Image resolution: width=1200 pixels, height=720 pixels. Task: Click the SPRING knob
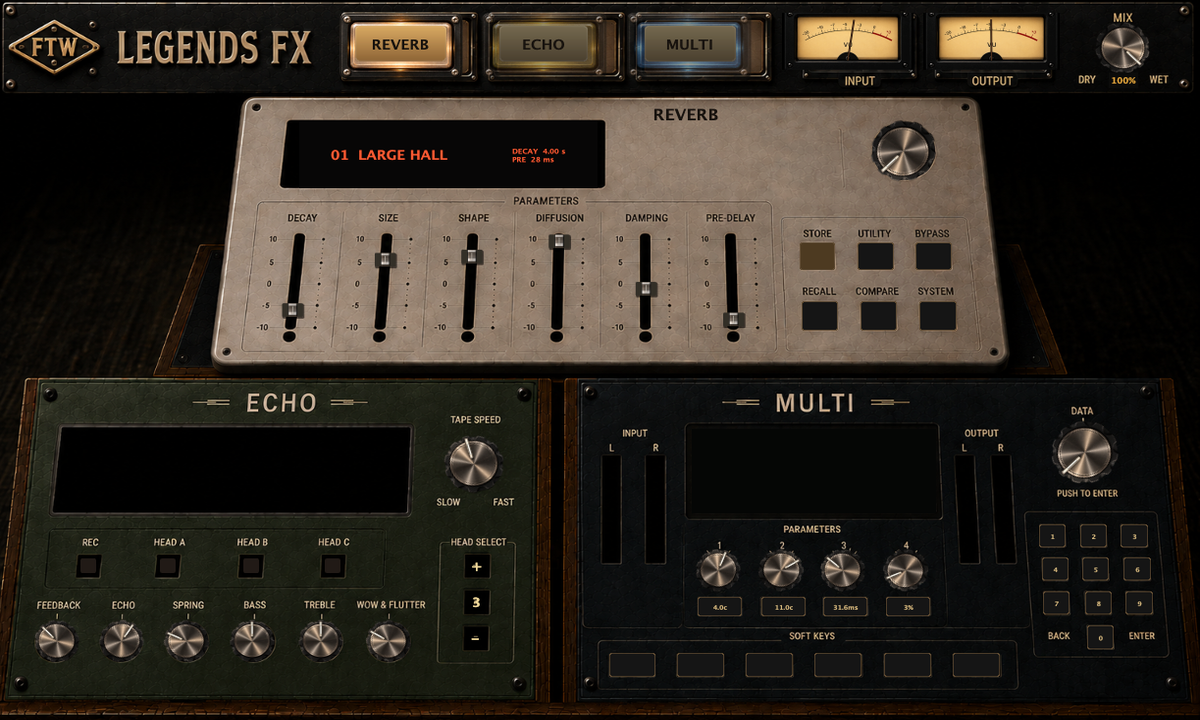point(186,641)
